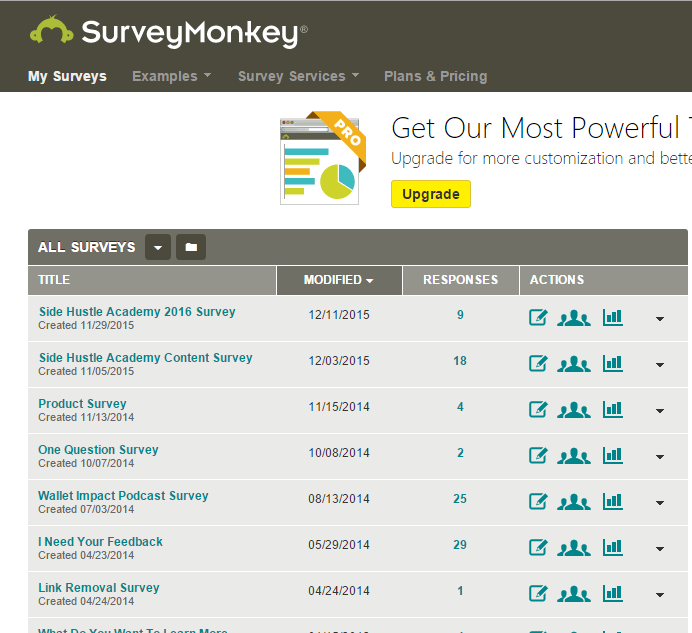
Task: View Link Removal Survey's 1 response
Action: pyautogui.click(x=460, y=591)
